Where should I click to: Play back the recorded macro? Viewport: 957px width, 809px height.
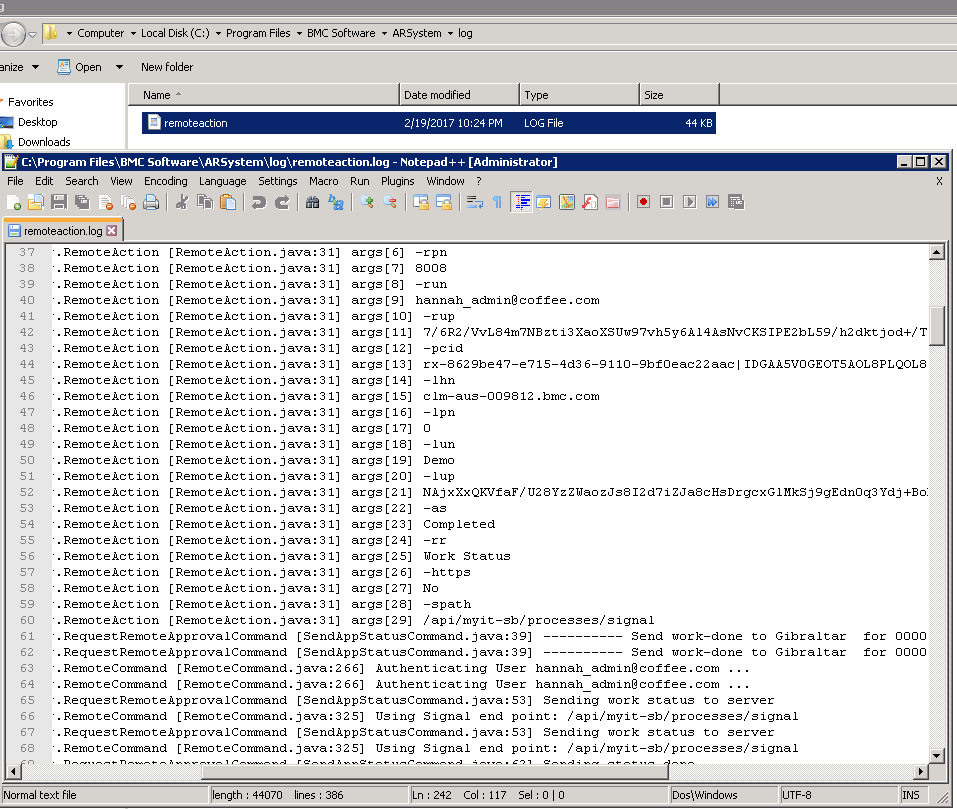click(x=690, y=203)
